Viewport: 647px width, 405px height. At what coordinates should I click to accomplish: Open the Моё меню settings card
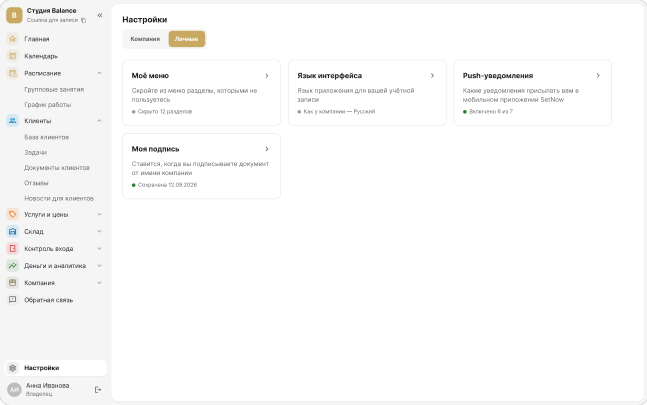pos(201,93)
